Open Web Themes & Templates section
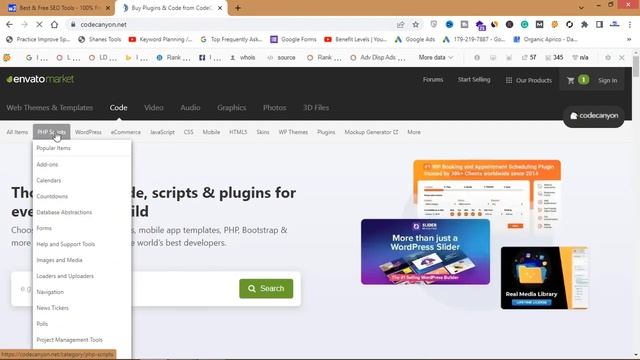The height and width of the screenshot is (360, 640). (49, 108)
